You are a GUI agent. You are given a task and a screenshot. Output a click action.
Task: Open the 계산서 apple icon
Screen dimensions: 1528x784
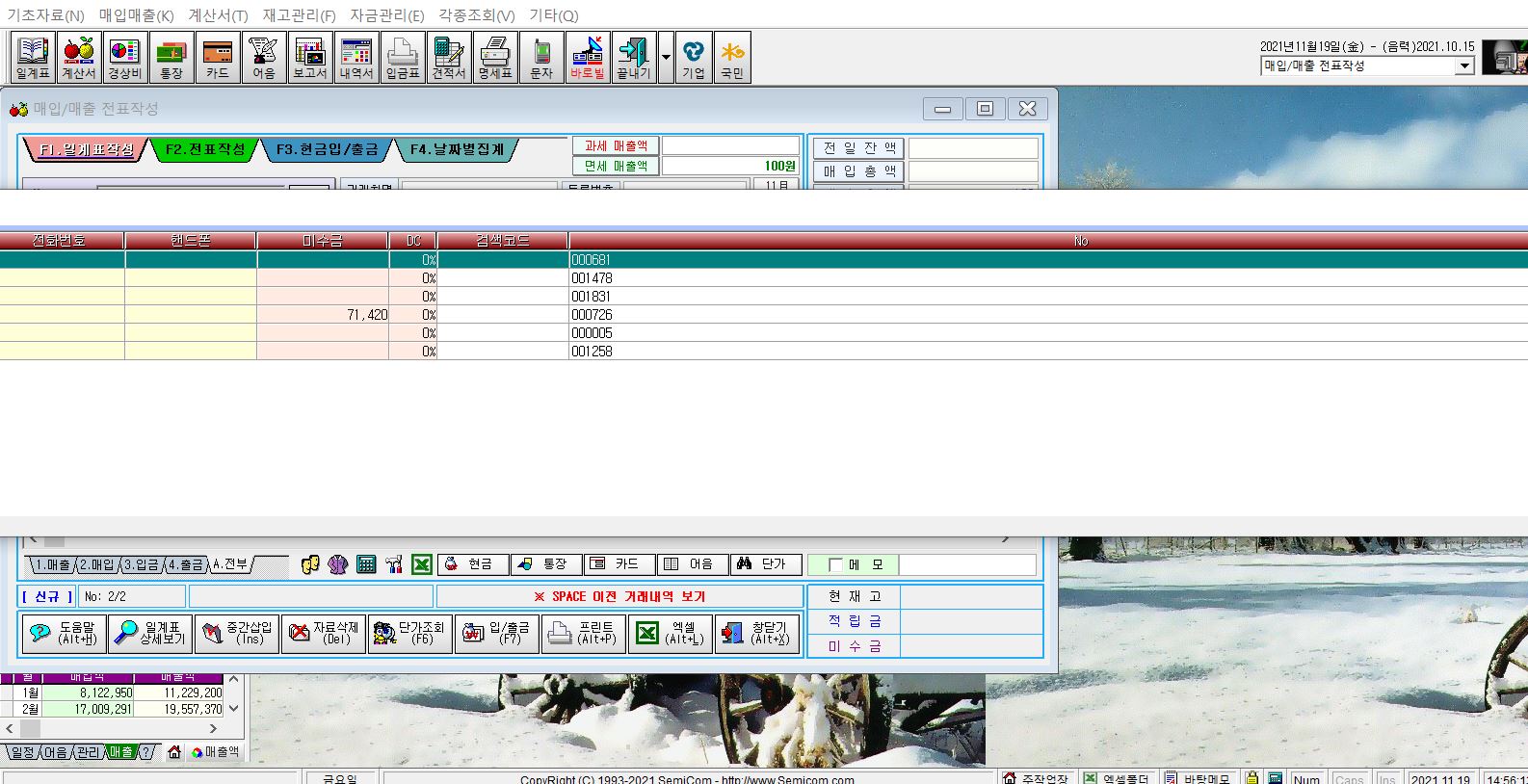79,58
